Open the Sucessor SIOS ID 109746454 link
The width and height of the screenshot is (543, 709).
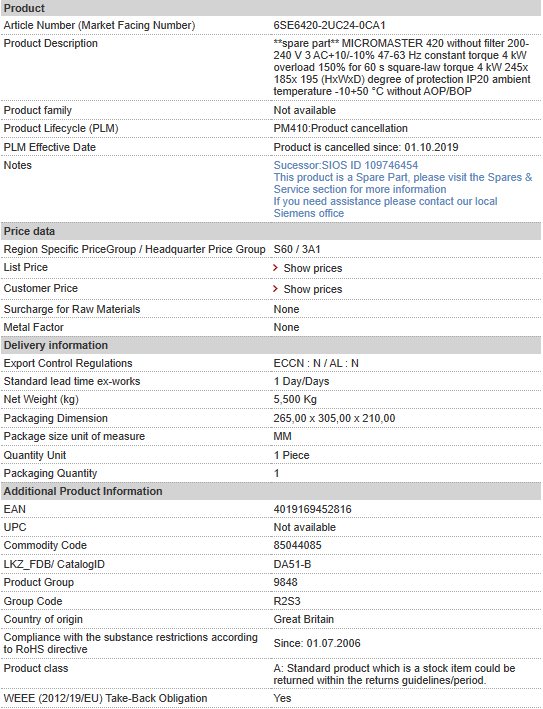coord(345,165)
